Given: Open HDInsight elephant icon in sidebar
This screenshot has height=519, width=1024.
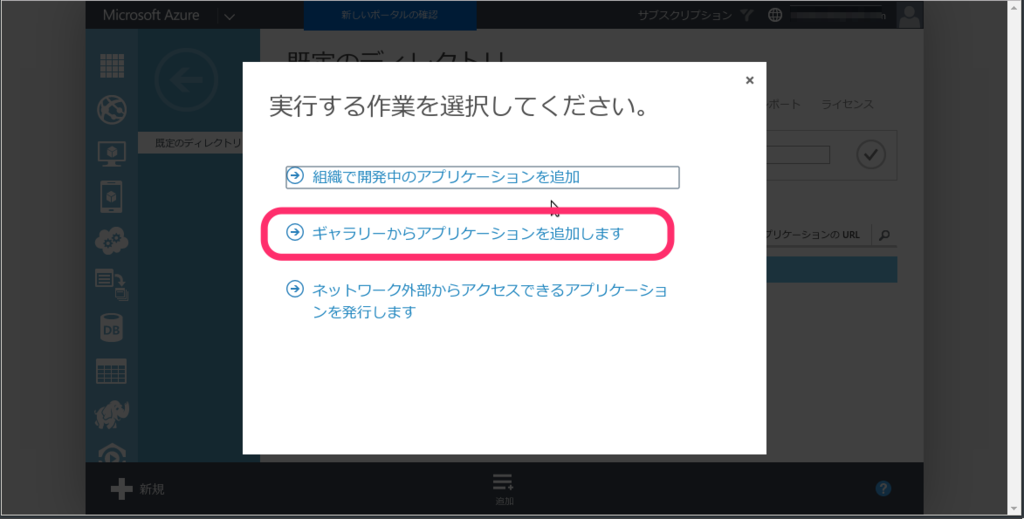Looking at the screenshot, I should pyautogui.click(x=112, y=415).
